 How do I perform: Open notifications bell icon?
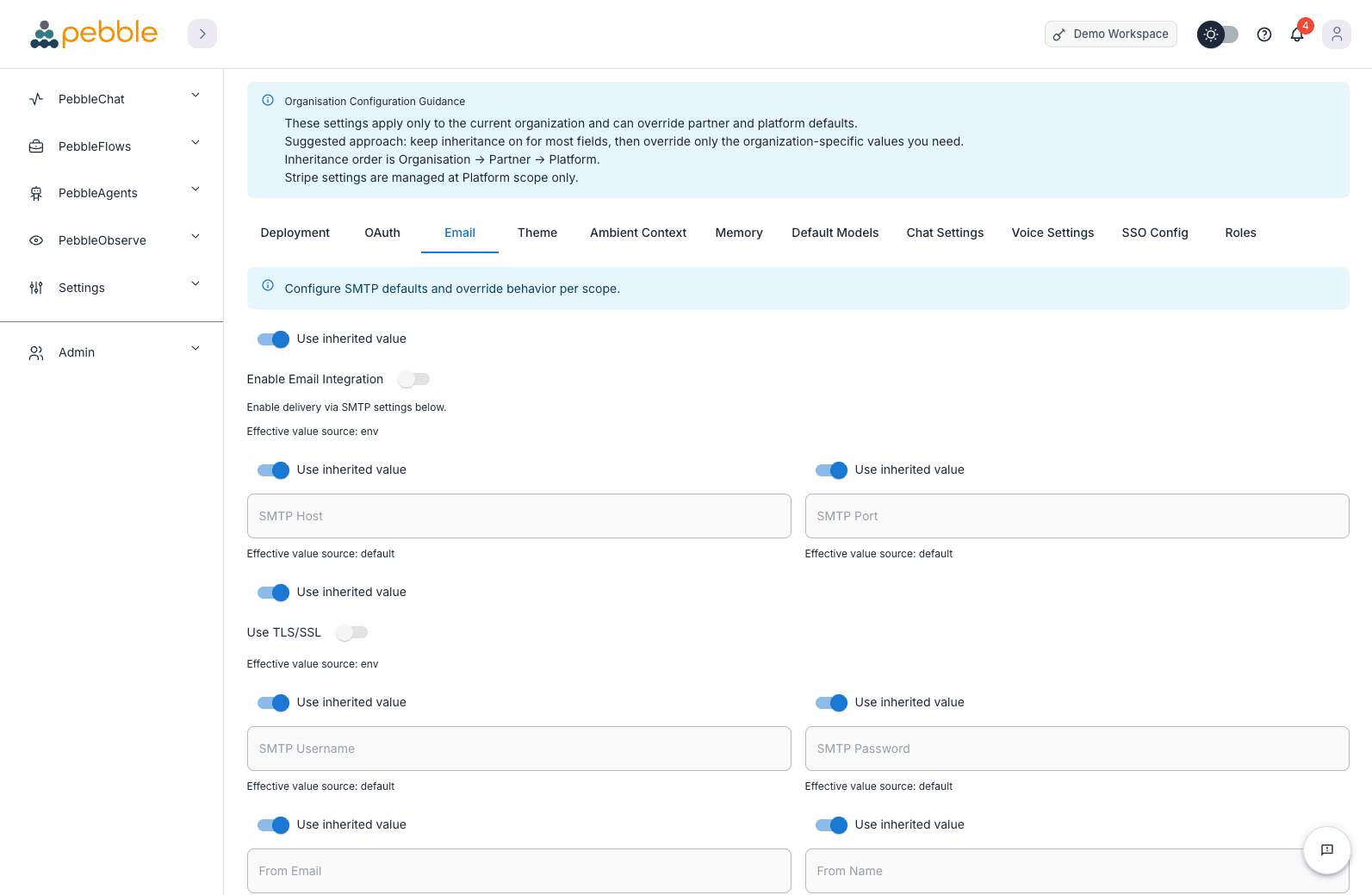(1297, 34)
